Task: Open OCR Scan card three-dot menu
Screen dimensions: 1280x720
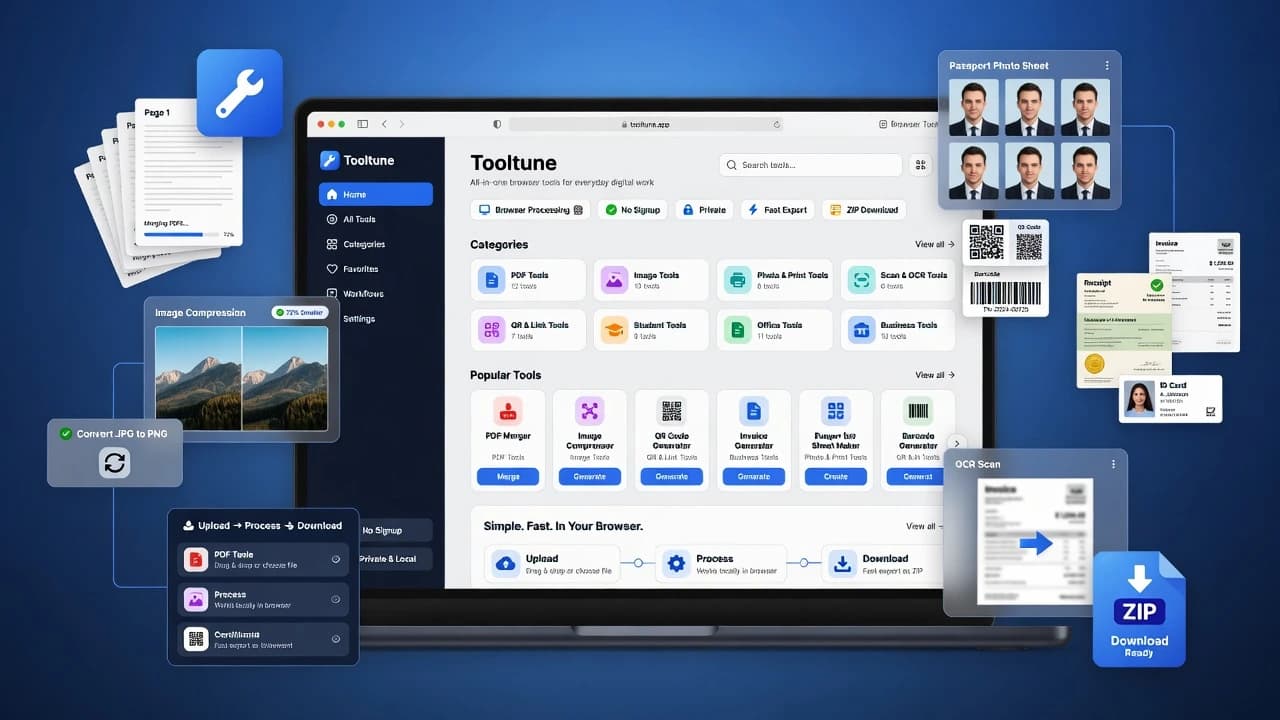Action: pos(1113,464)
